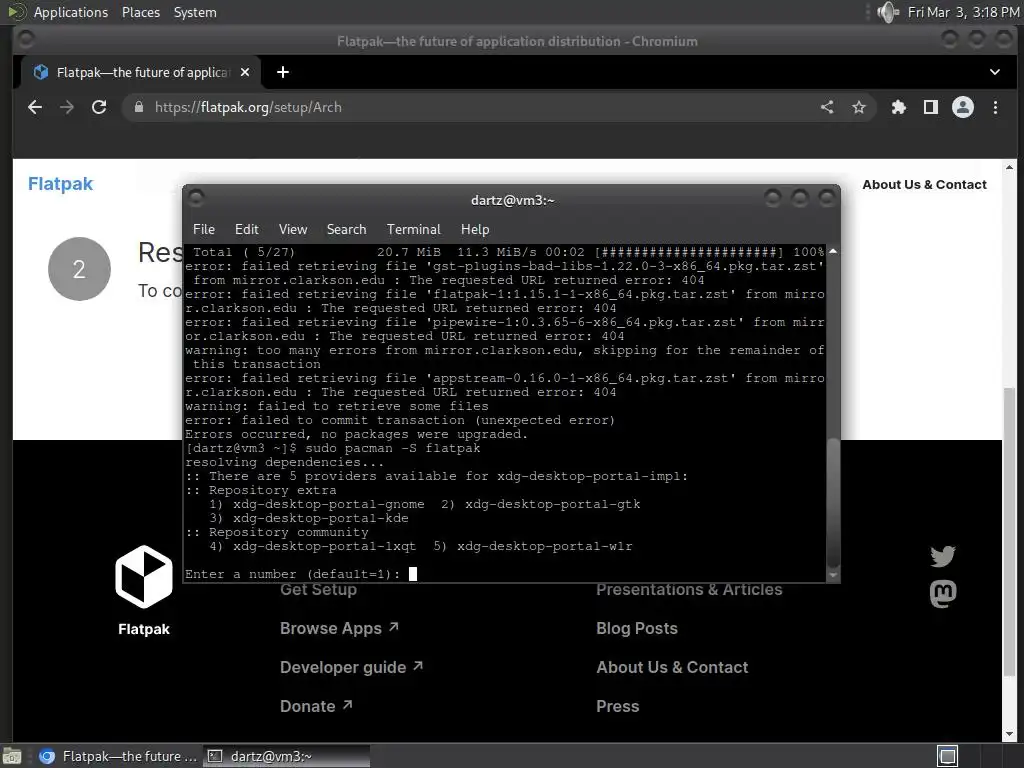The height and width of the screenshot is (768, 1024).
Task: Click the browser page scroll-up arrow
Action: coord(1010,167)
